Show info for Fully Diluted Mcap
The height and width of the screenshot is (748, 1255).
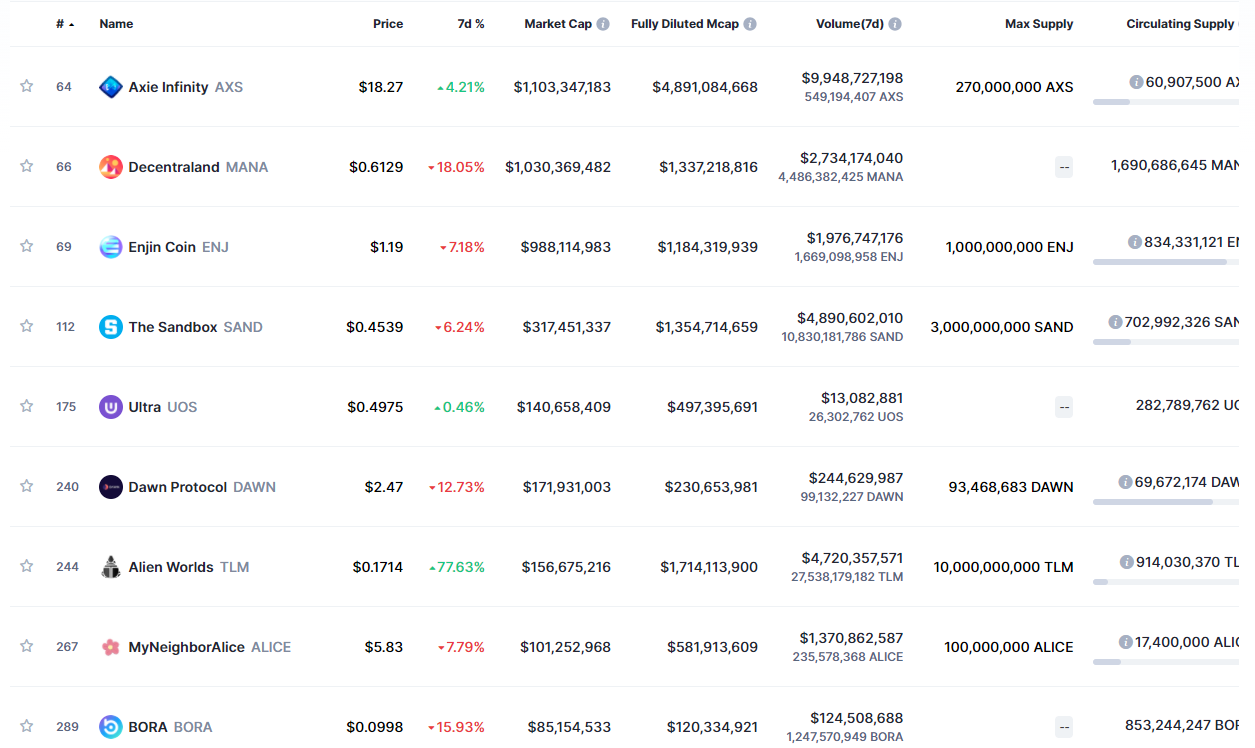(x=750, y=24)
